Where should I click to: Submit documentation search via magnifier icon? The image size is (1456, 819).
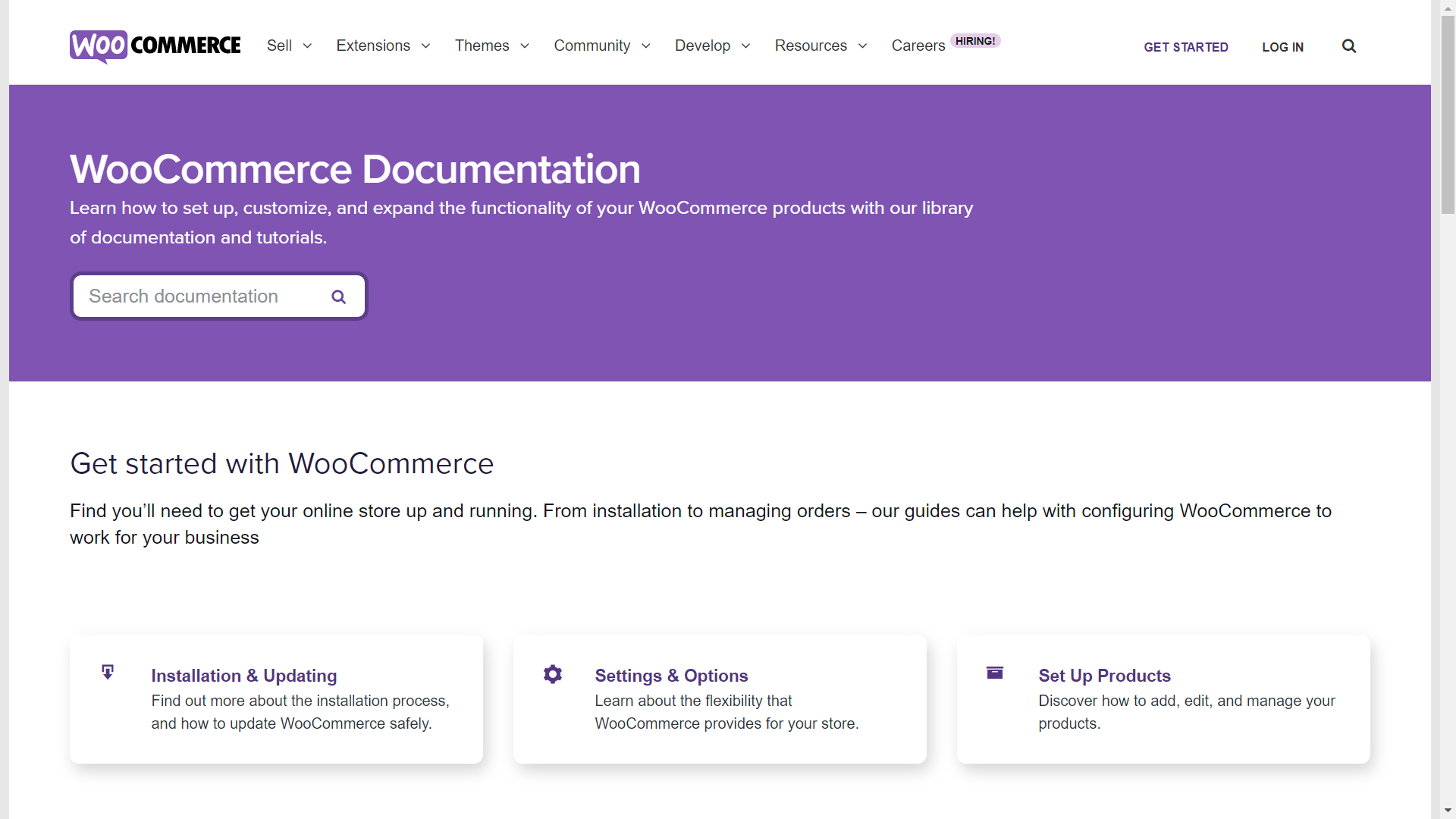[x=339, y=297]
